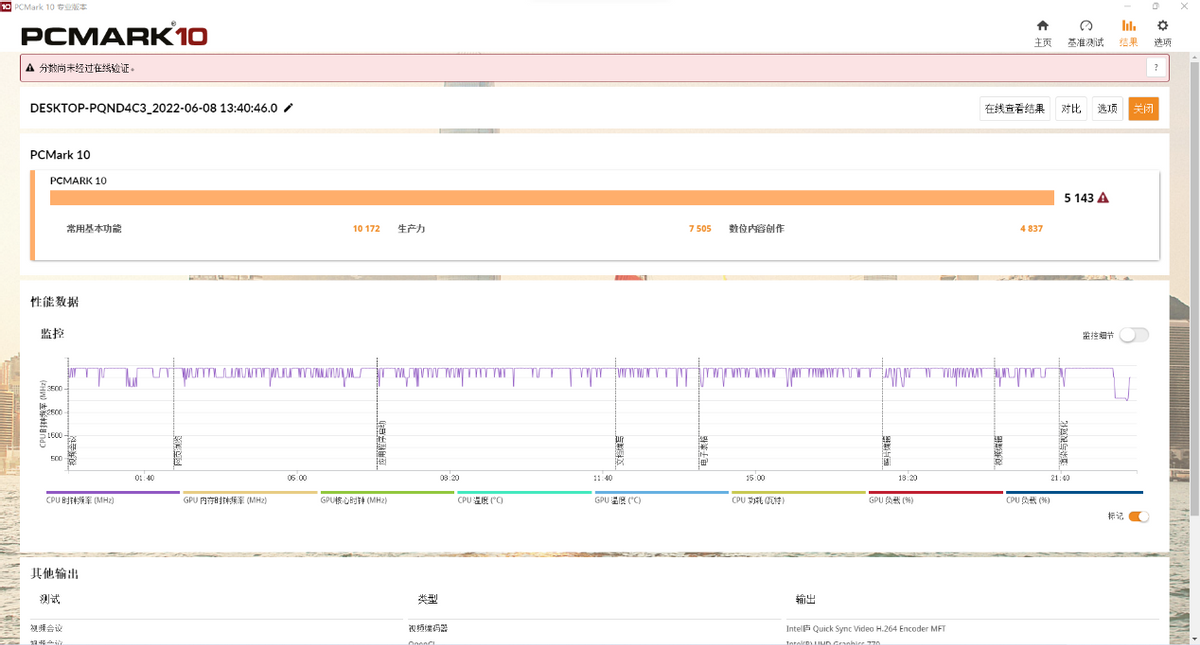Click the warning triangle in the validation banner

tap(30, 68)
